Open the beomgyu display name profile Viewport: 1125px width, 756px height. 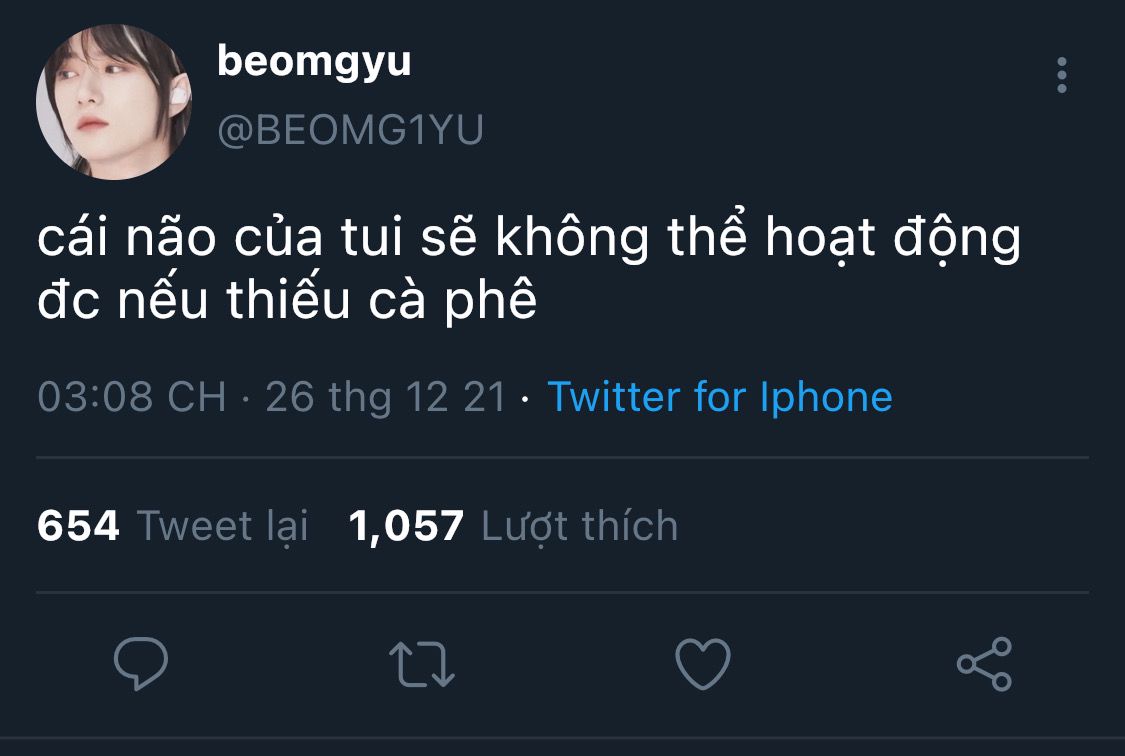[x=314, y=63]
